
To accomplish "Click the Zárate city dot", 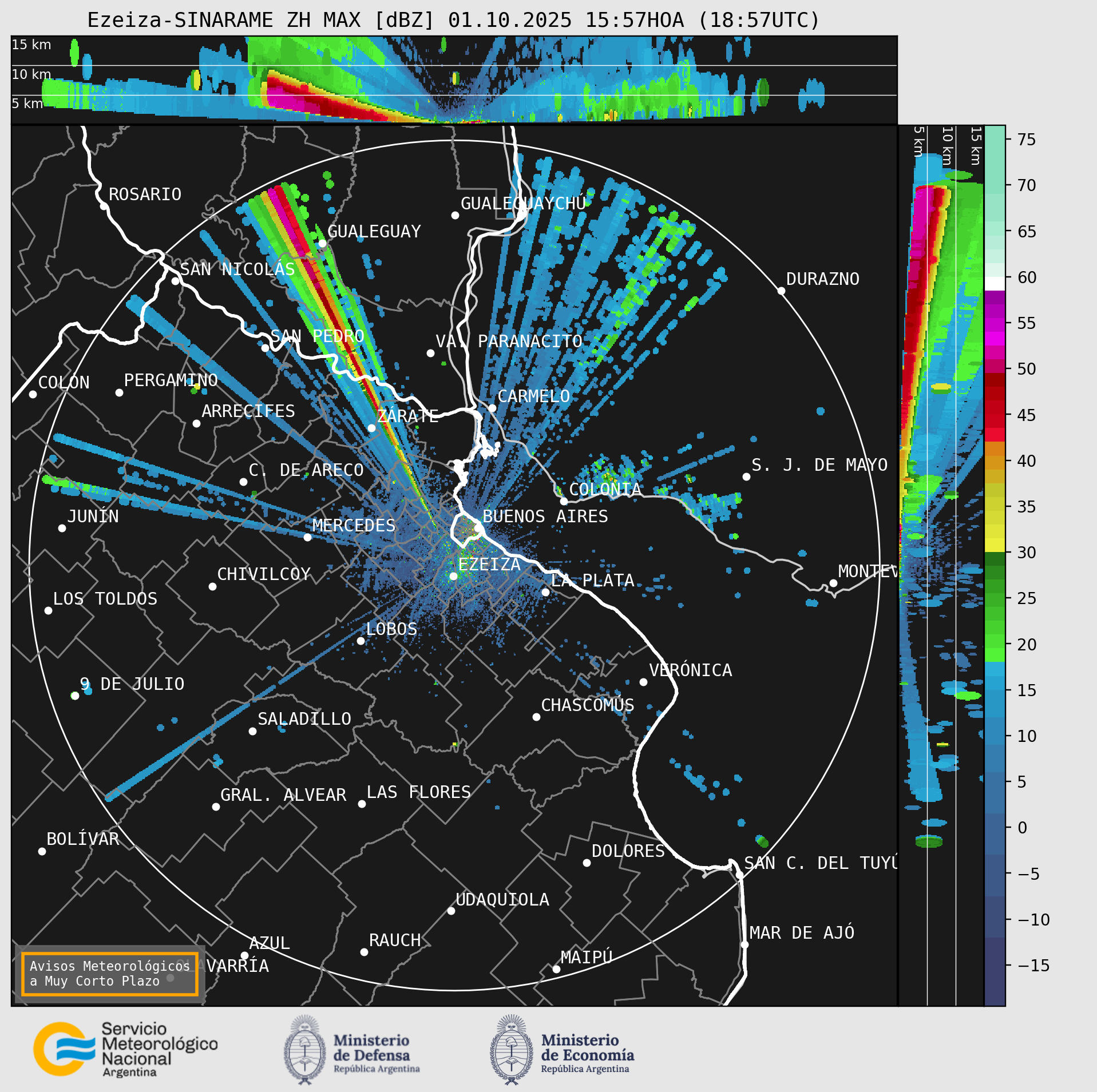I will coord(371,428).
